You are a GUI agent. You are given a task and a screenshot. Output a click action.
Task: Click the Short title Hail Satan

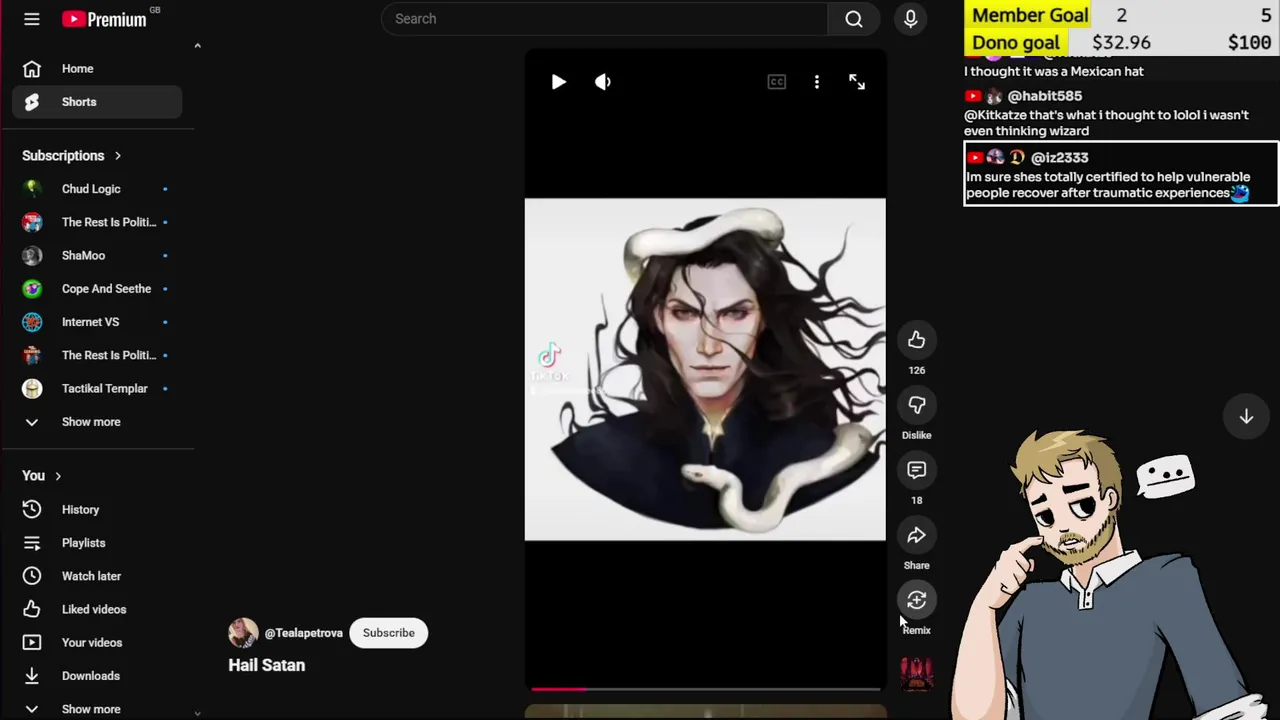click(266, 665)
